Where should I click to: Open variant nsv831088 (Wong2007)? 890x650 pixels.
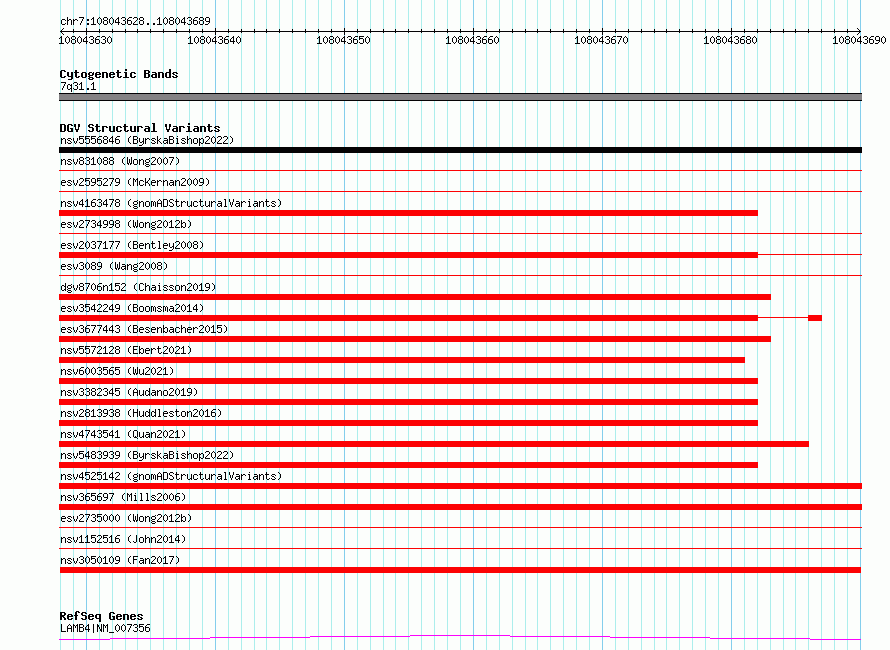[120, 161]
